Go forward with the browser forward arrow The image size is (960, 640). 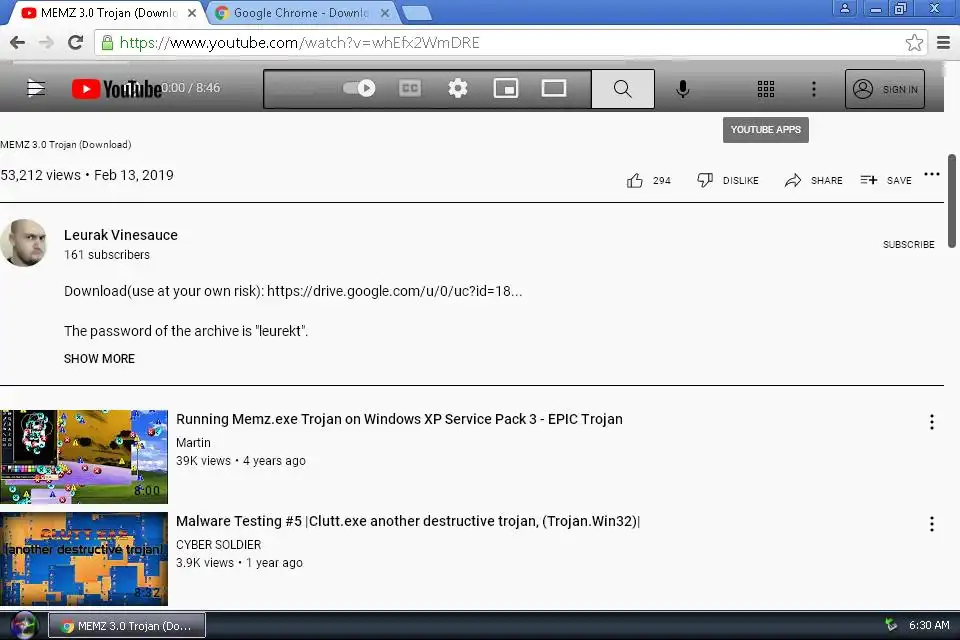46,42
